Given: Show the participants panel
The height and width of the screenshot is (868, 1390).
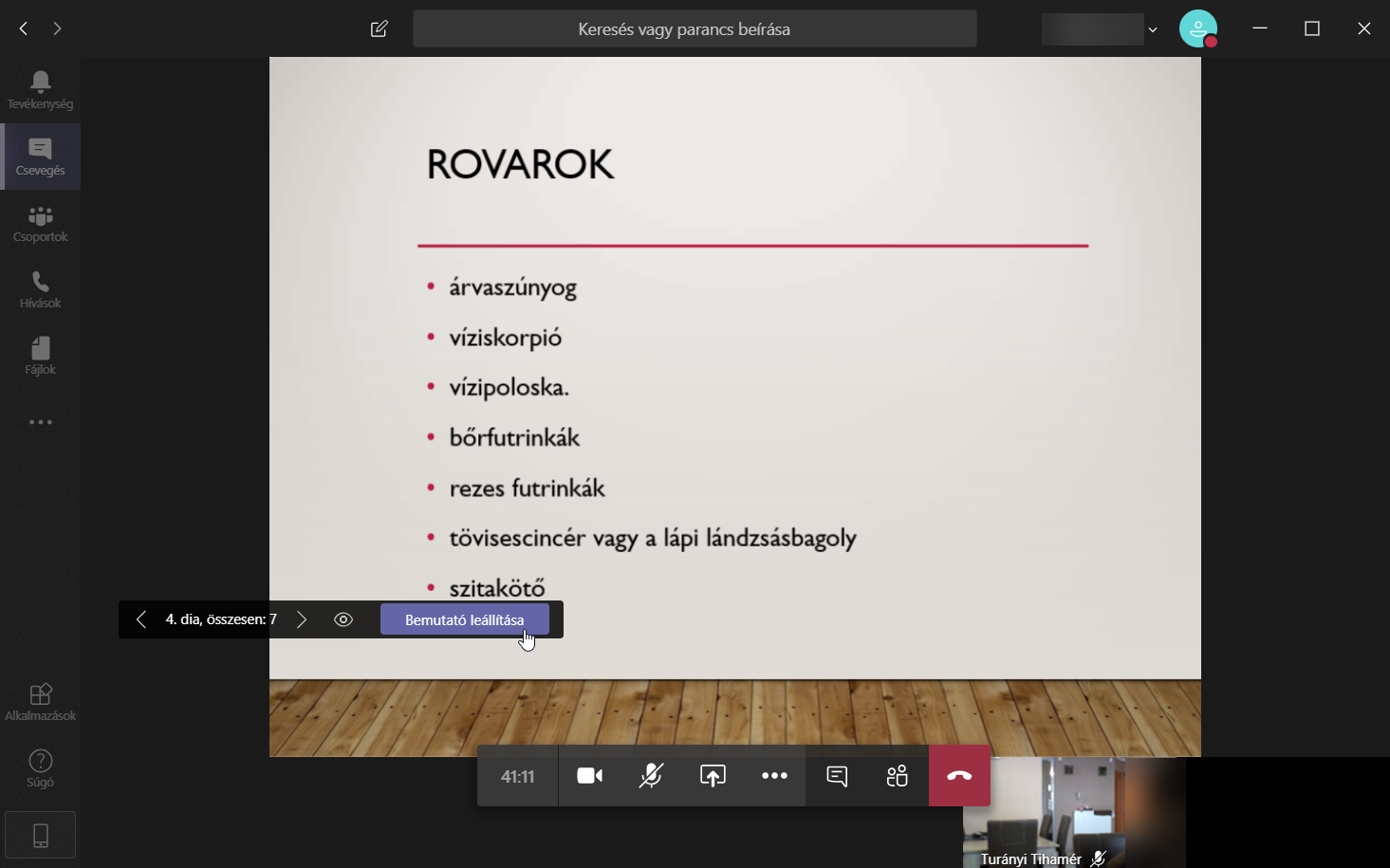Looking at the screenshot, I should pyautogui.click(x=898, y=776).
